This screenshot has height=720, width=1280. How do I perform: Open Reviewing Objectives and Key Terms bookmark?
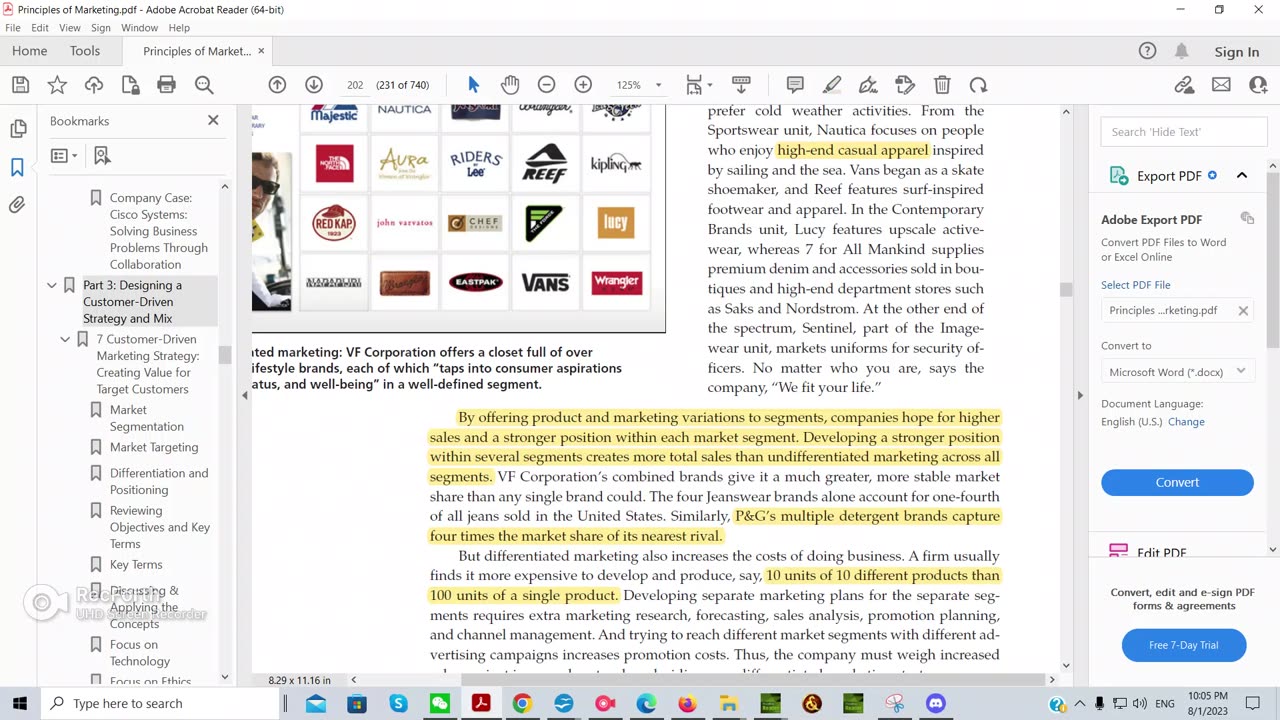point(160,527)
